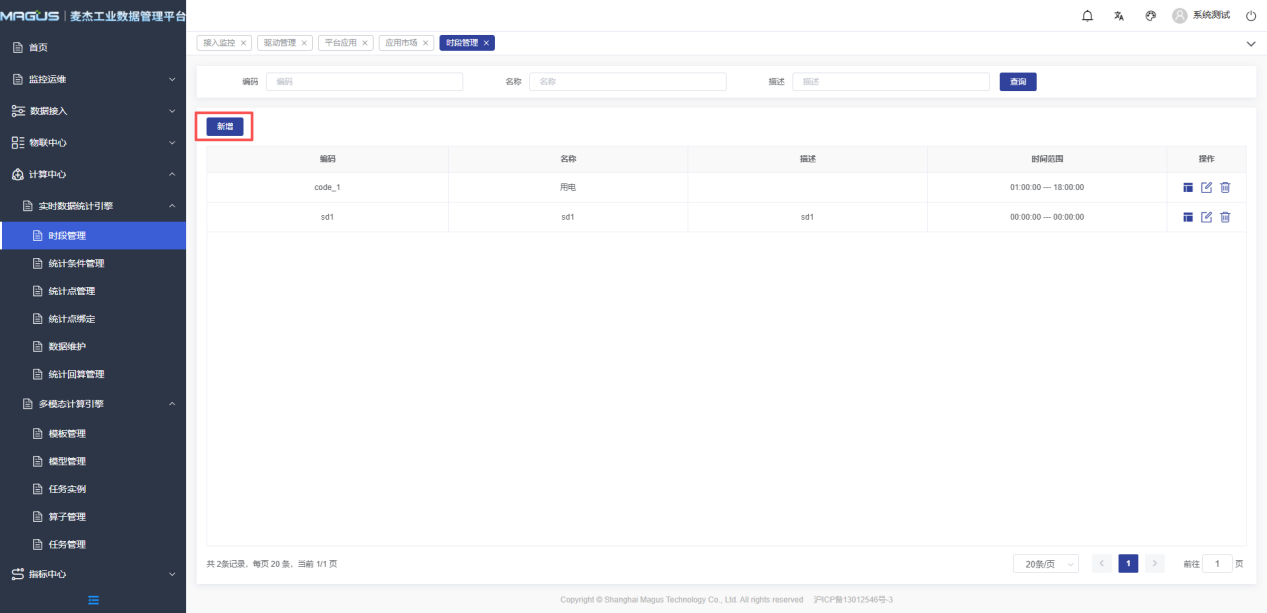Expand the 监控运维 sidebar menu
1267x613 pixels.
(93, 79)
